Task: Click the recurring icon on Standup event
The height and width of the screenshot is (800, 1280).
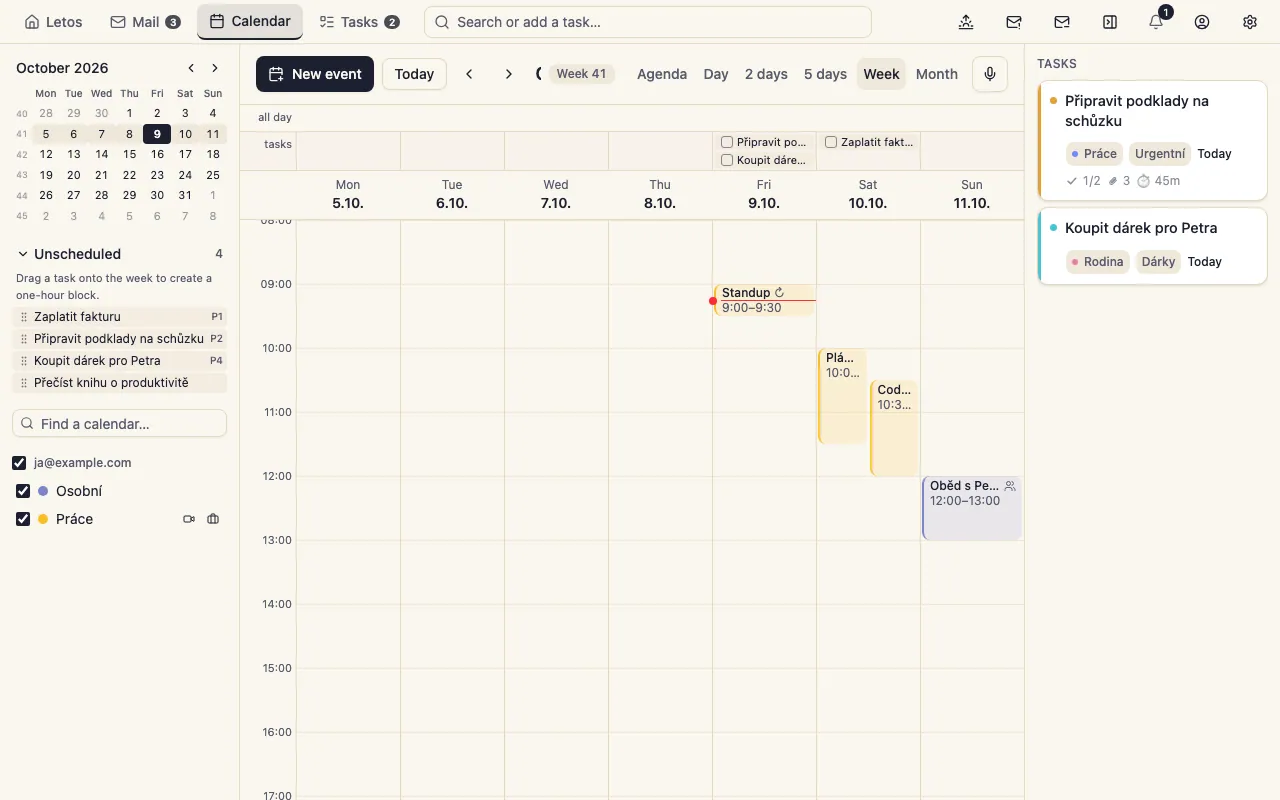Action: click(780, 293)
